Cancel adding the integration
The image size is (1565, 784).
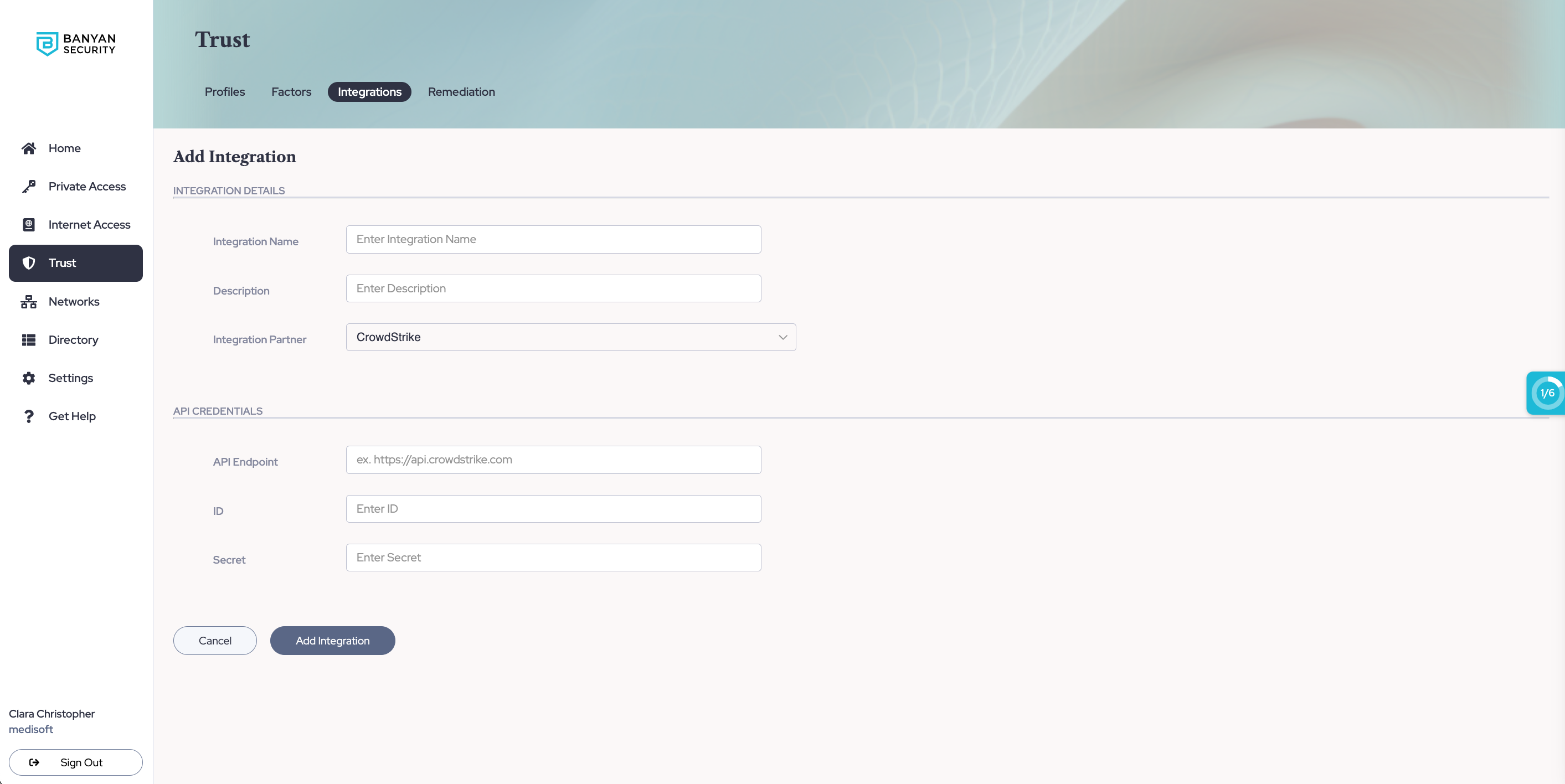(x=214, y=641)
